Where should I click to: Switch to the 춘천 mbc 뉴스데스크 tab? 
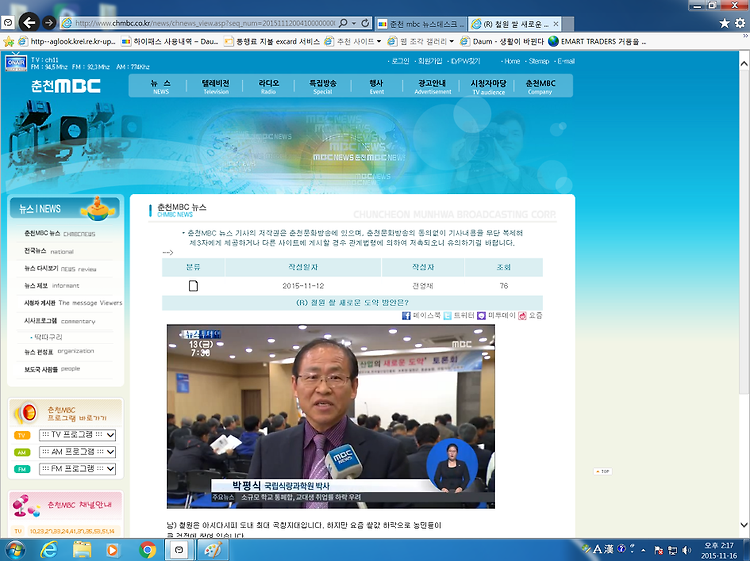click(x=421, y=23)
